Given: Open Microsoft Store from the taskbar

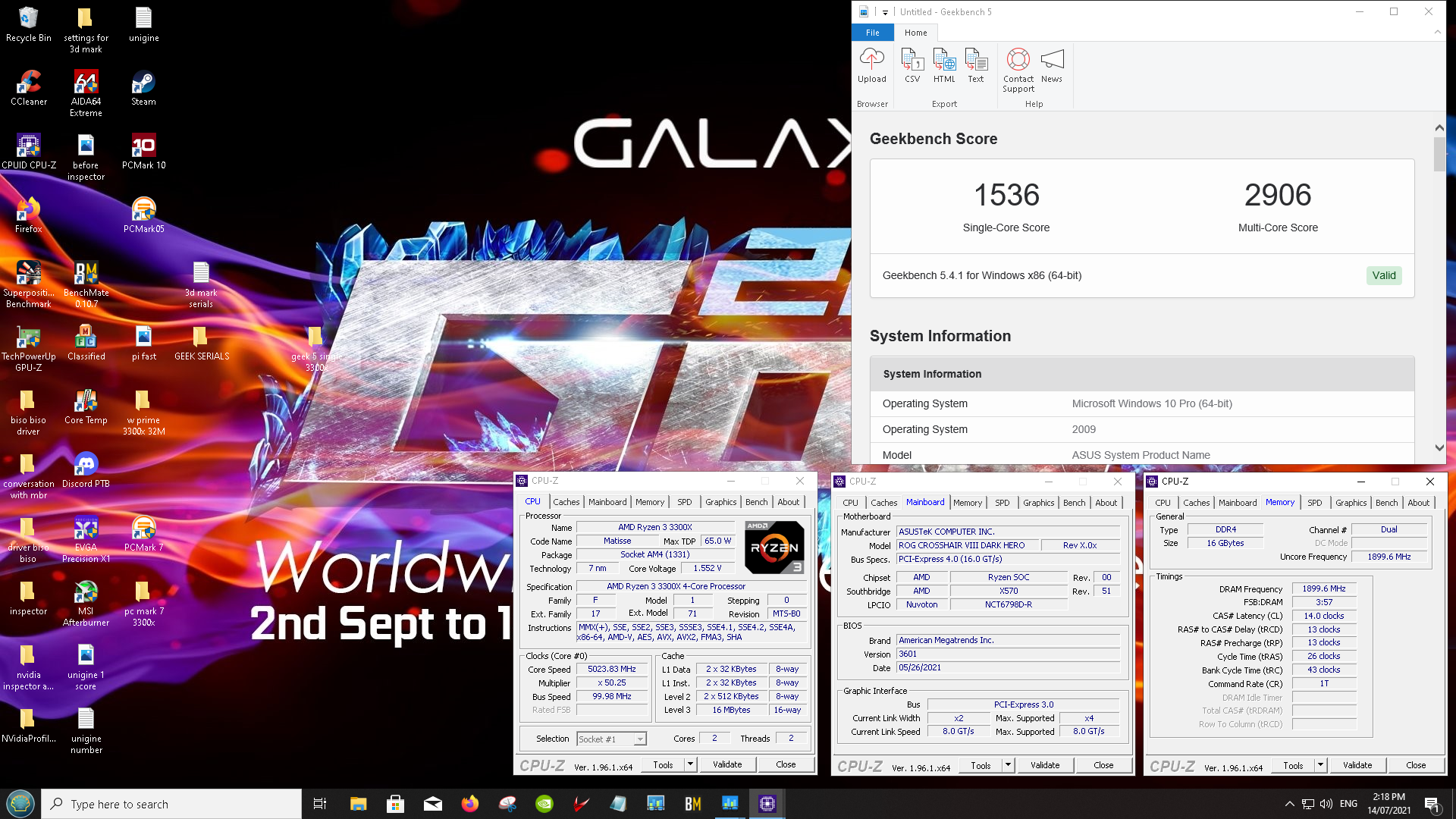Looking at the screenshot, I should point(395,804).
